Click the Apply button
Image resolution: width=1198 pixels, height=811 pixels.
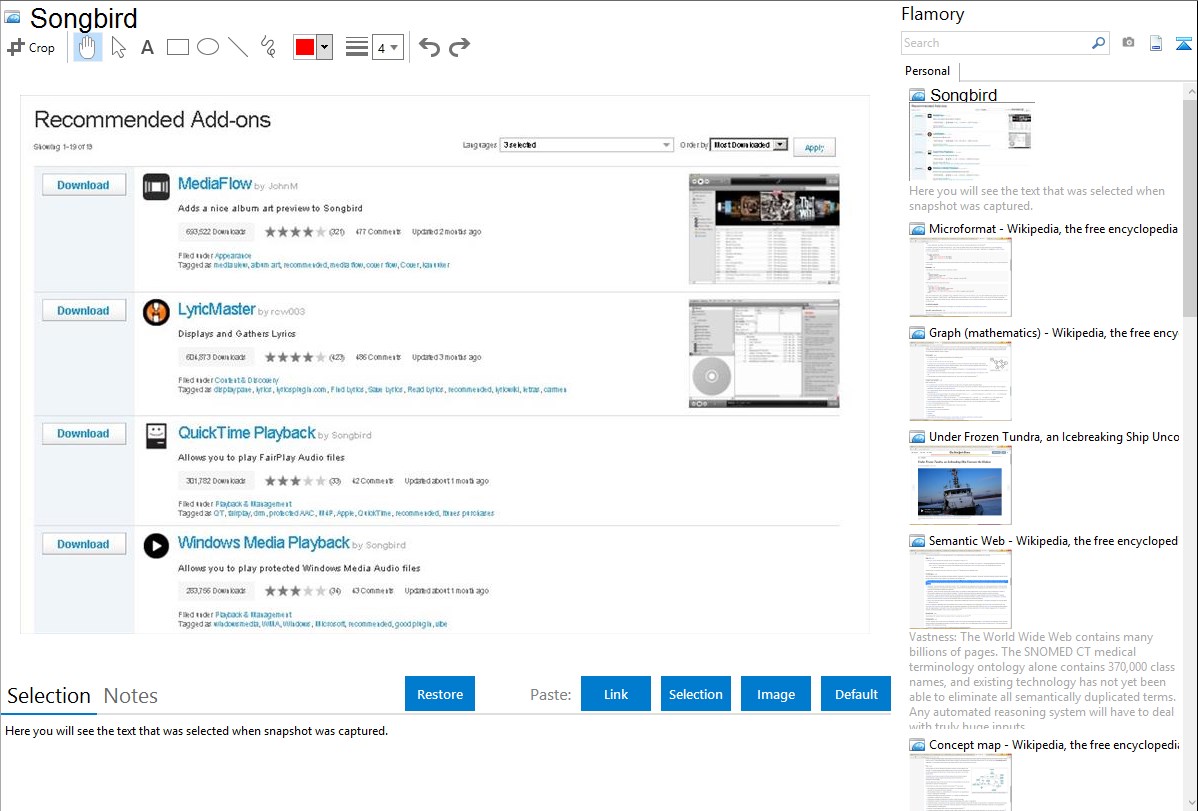[814, 147]
